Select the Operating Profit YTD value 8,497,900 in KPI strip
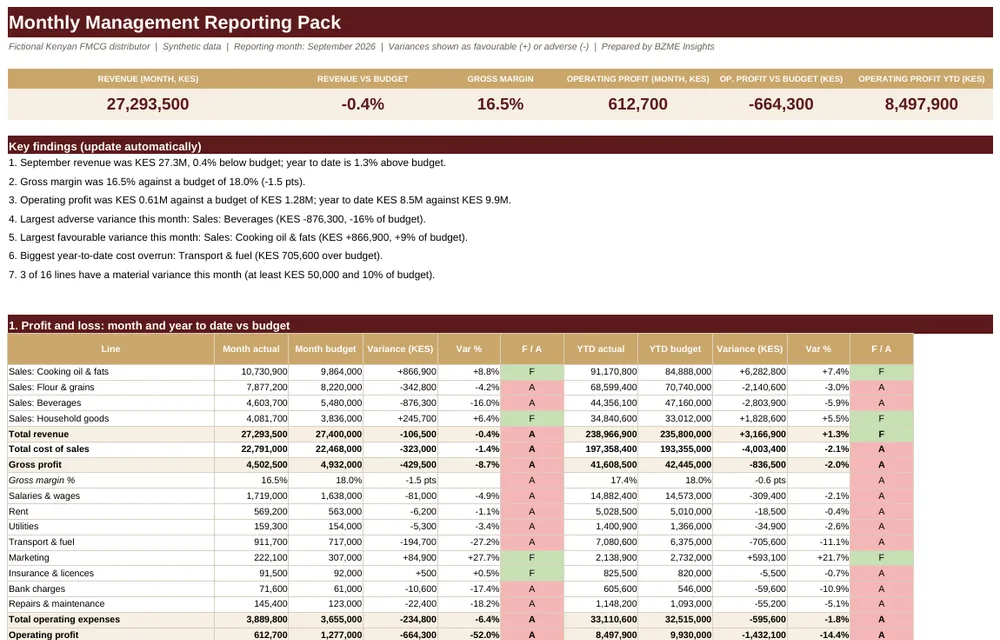The image size is (1000, 640). [x=921, y=104]
